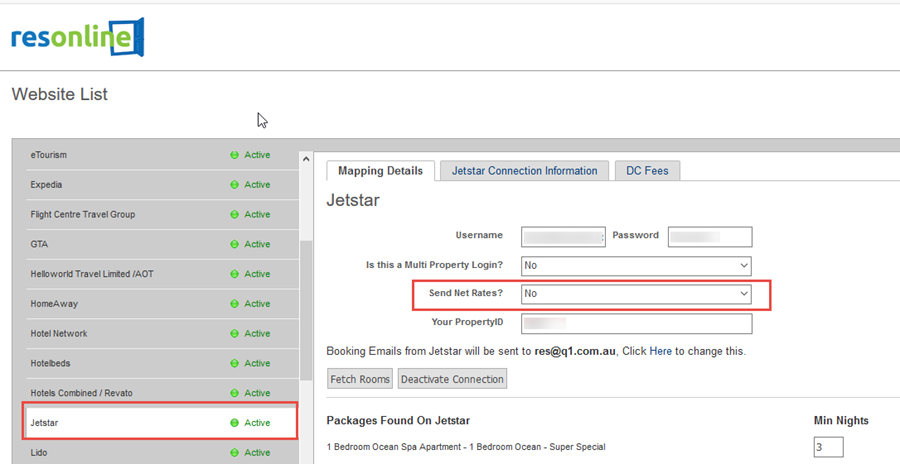Select Helloworld Travel Limited /AOT row

coord(162,274)
